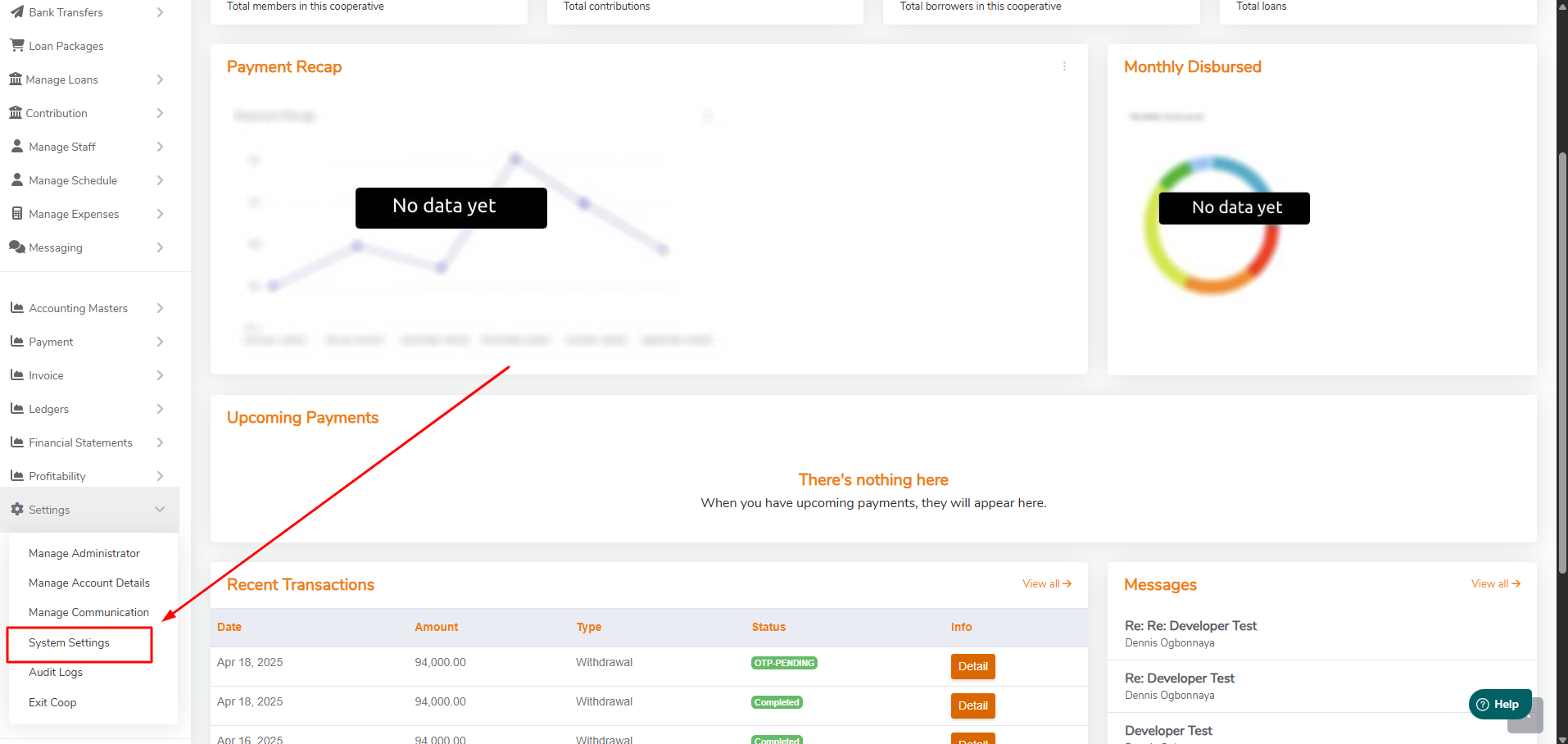The image size is (1568, 744).
Task: Click the Accounting Masters chart icon
Action: 17,308
